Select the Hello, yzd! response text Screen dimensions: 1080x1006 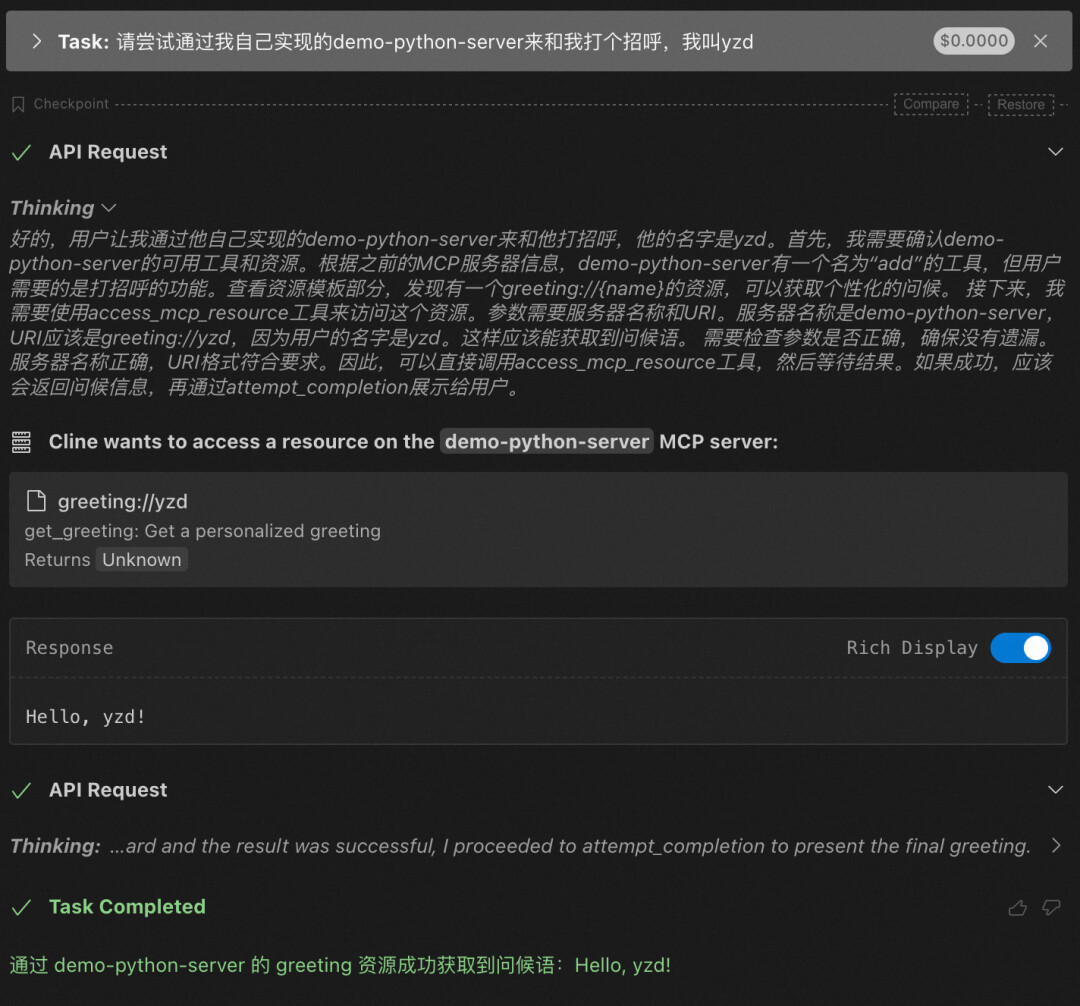click(86, 717)
